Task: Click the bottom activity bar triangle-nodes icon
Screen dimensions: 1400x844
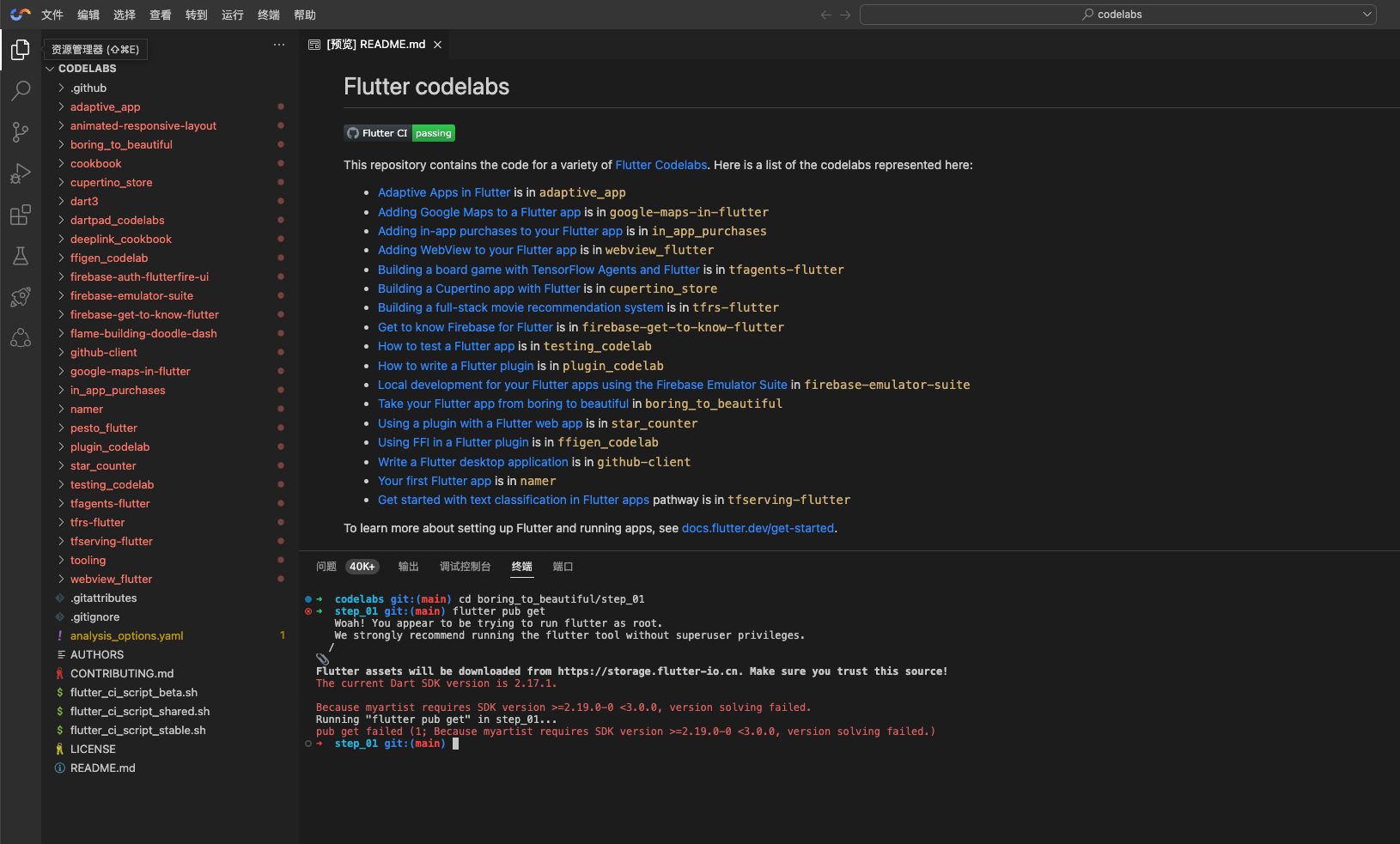Action: pos(21,337)
